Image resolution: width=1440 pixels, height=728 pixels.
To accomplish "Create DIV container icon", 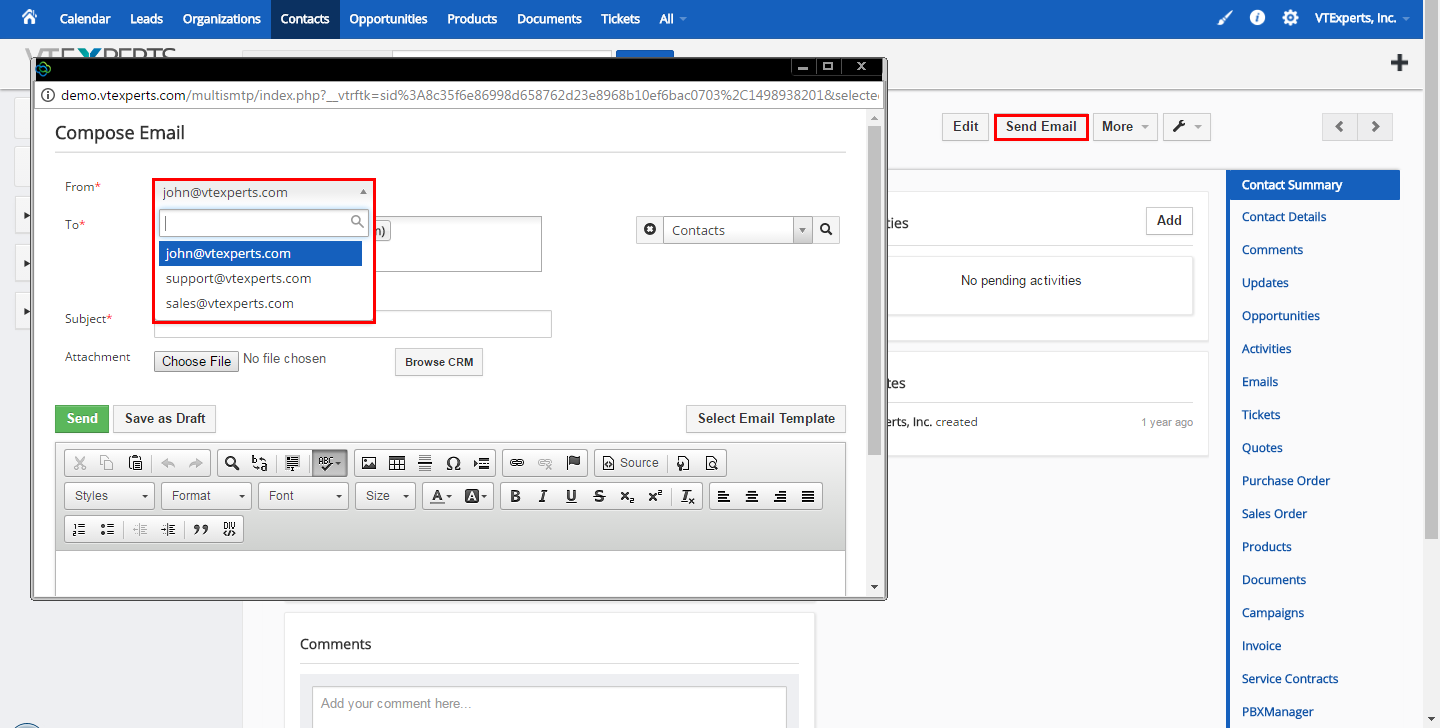I will click(229, 529).
